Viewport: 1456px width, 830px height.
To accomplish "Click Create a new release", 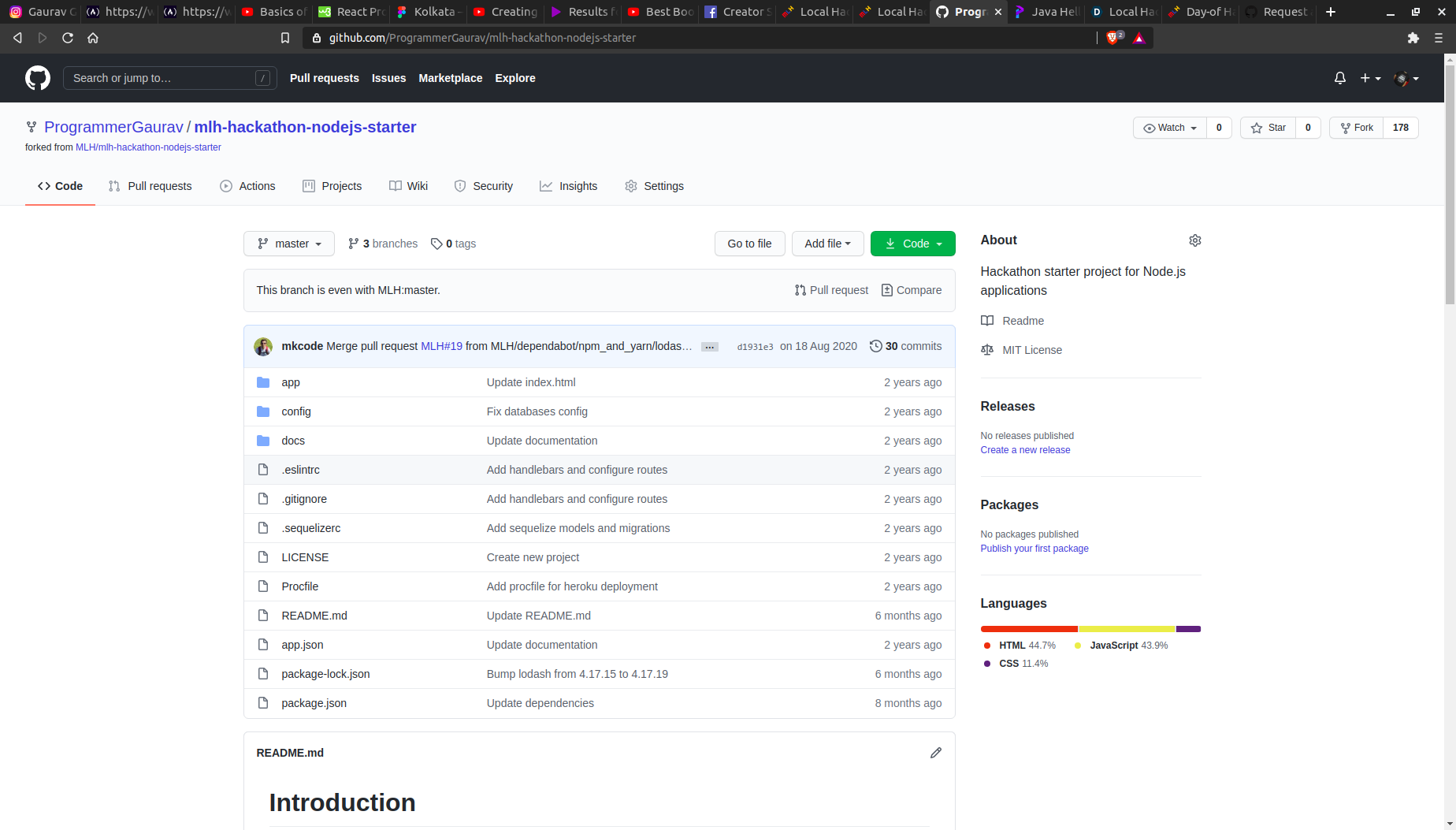I will [x=1026, y=450].
